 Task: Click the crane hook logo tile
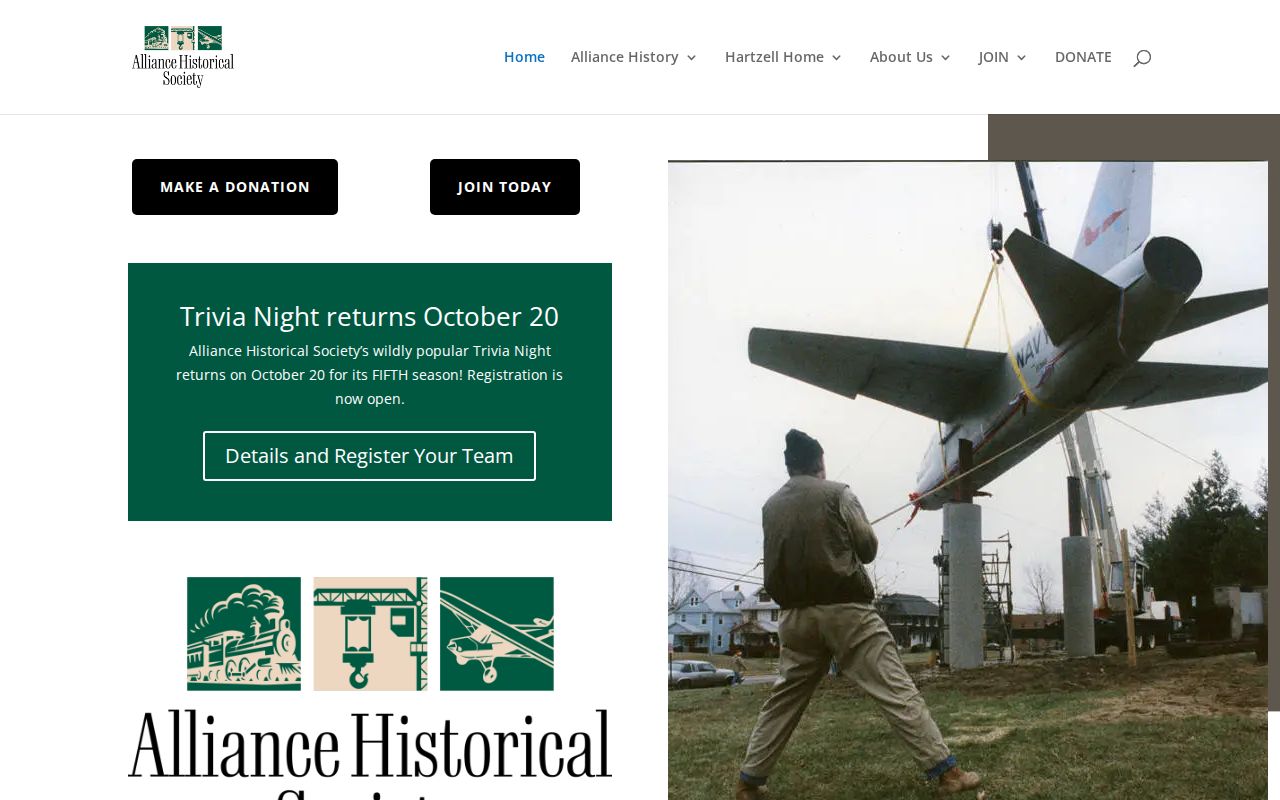[370, 634]
